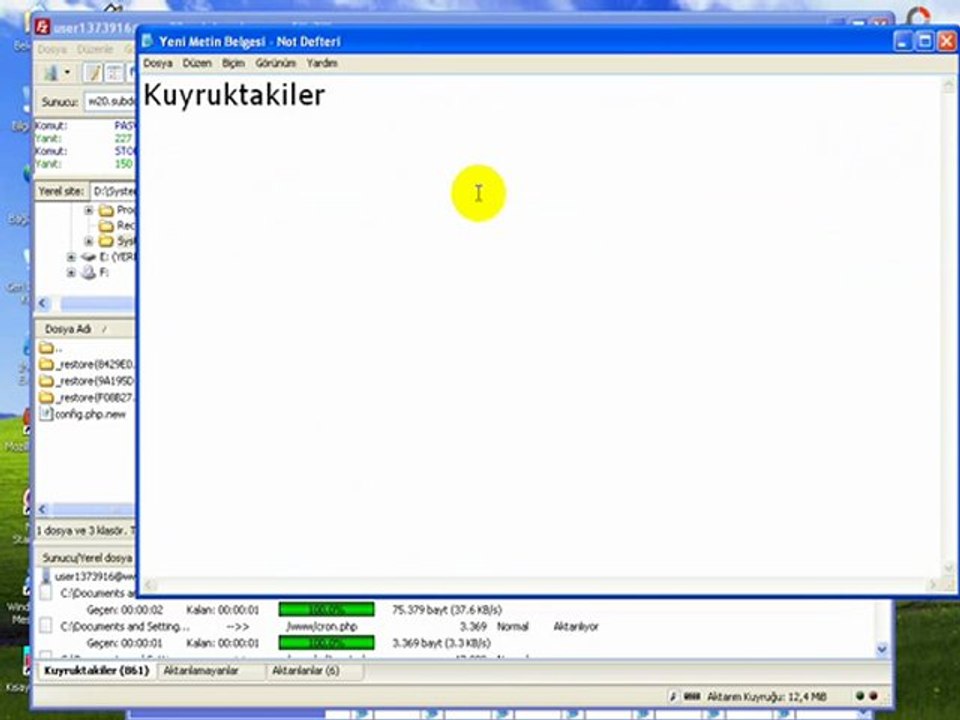Select the 'Pro...' folder icon in FileZilla tree

[x=107, y=210]
